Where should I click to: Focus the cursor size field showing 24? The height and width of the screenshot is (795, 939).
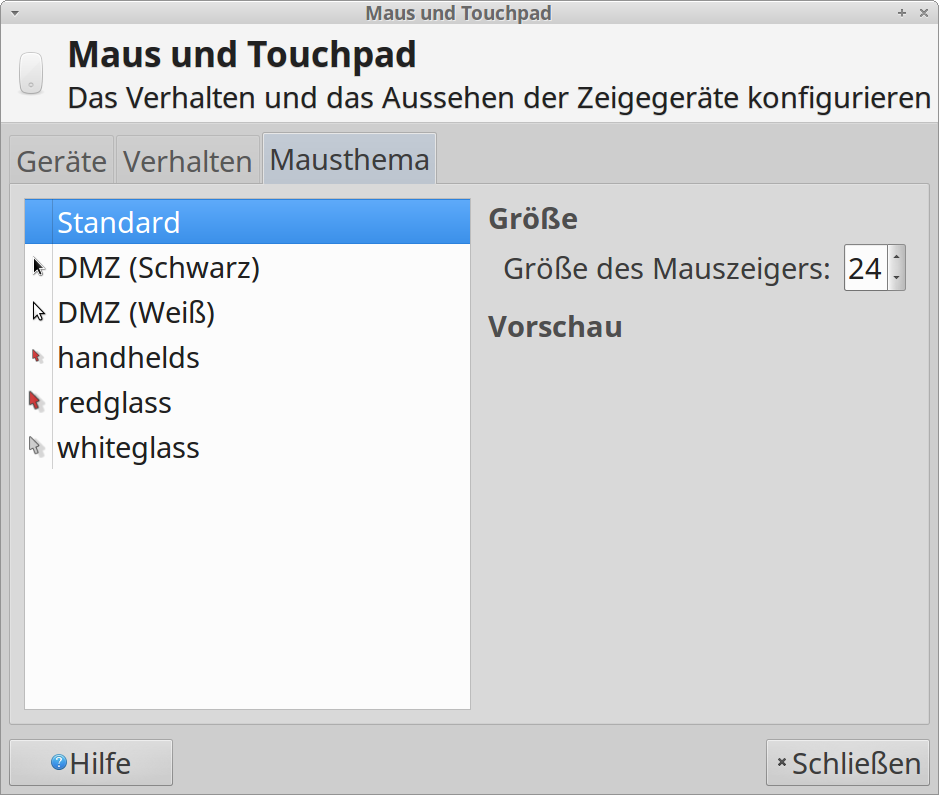866,268
